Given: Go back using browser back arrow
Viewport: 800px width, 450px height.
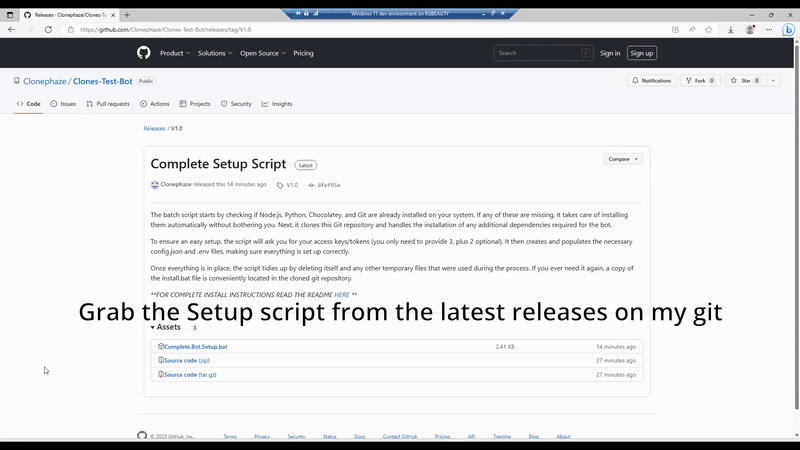Looking at the screenshot, I should tap(11, 30).
